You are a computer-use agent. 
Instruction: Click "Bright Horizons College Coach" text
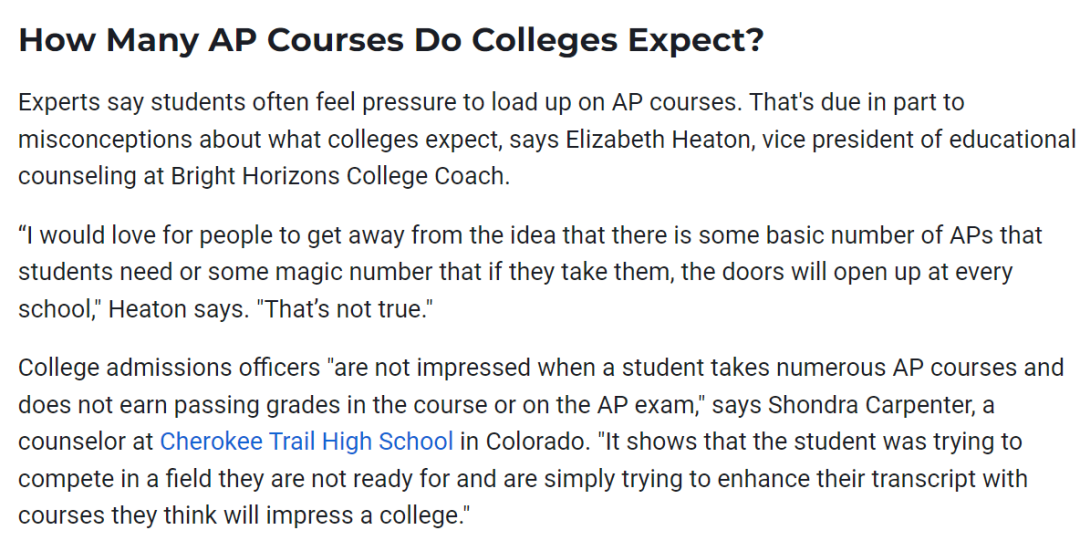[x=339, y=176]
